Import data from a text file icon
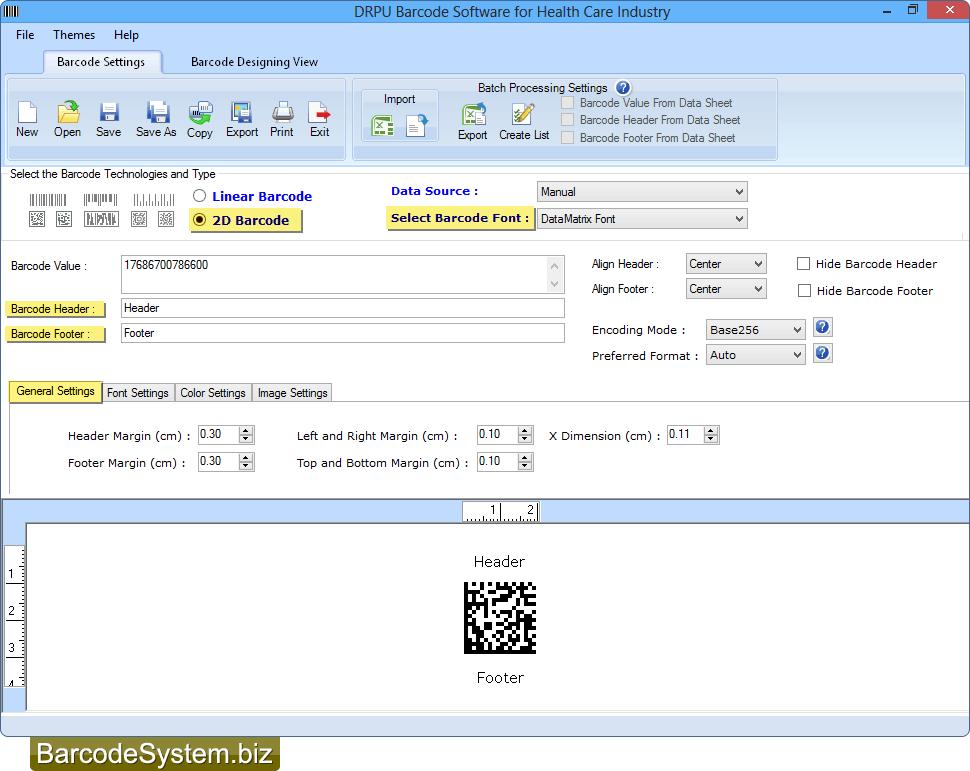Image resolution: width=970 pixels, height=771 pixels. coord(417,126)
